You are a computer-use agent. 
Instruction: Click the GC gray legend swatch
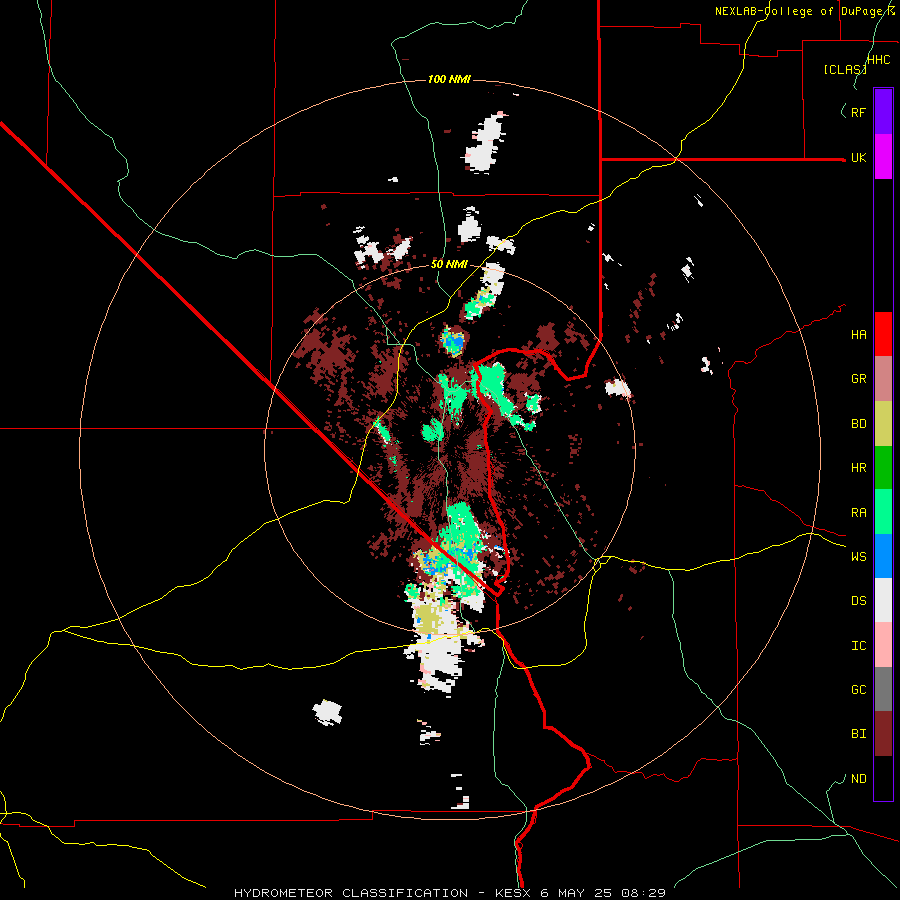883,689
